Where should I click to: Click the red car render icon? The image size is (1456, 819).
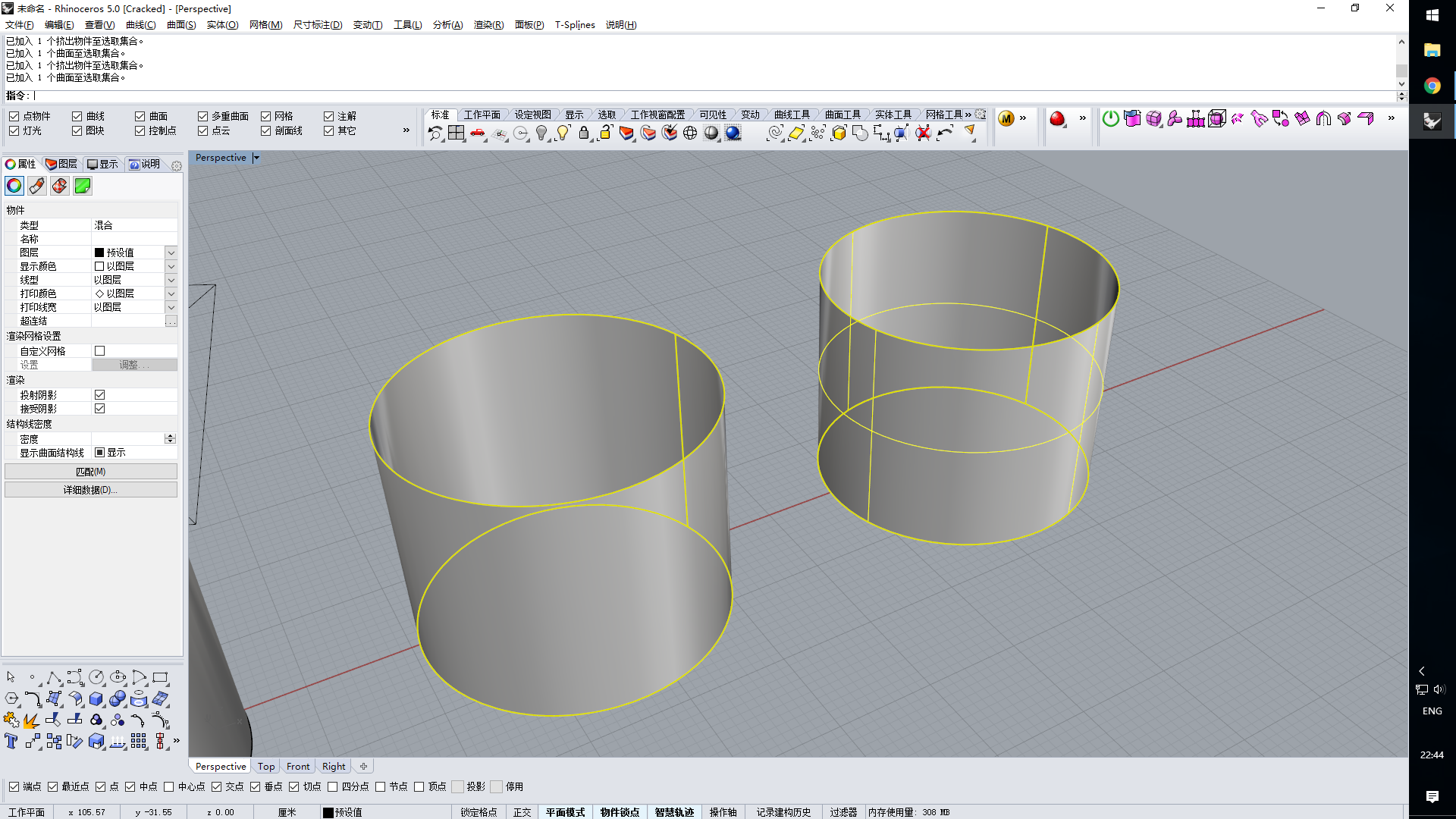(478, 133)
